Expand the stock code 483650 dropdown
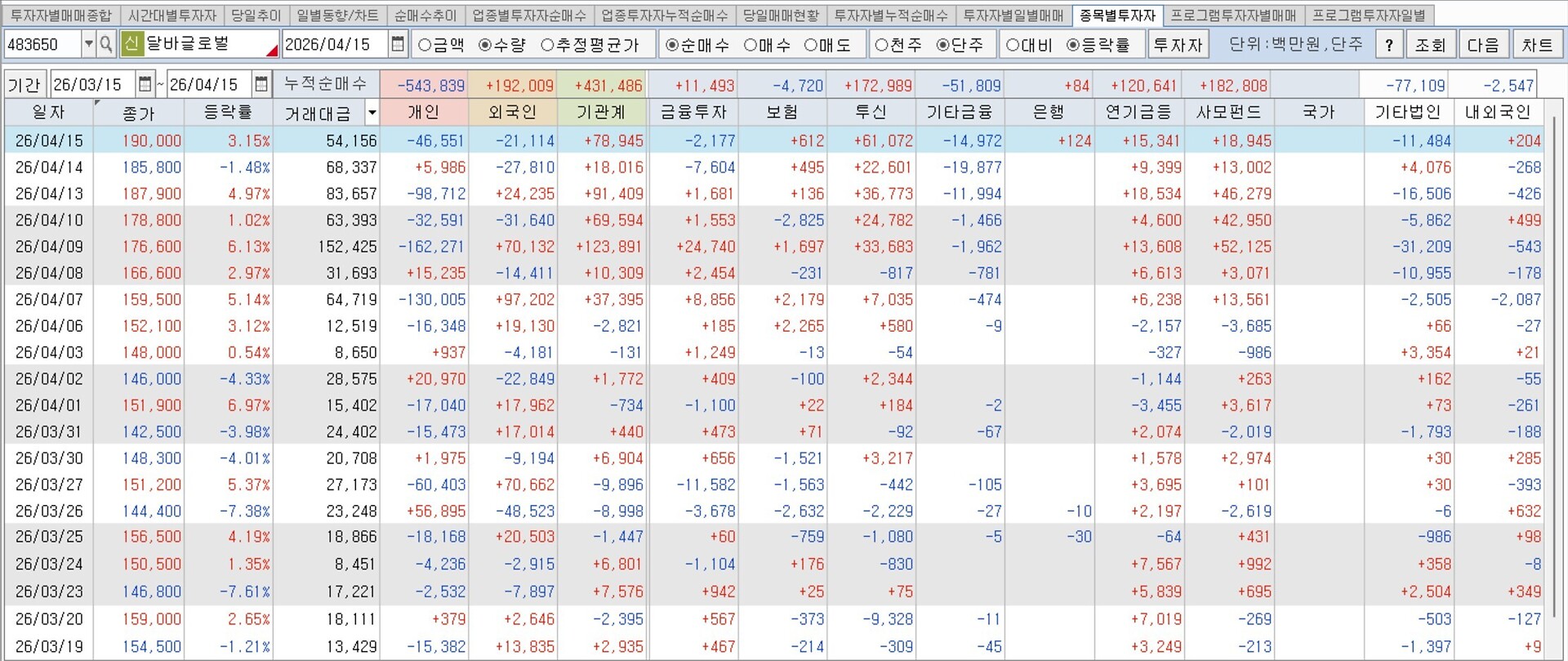The image size is (1568, 661). point(88,44)
